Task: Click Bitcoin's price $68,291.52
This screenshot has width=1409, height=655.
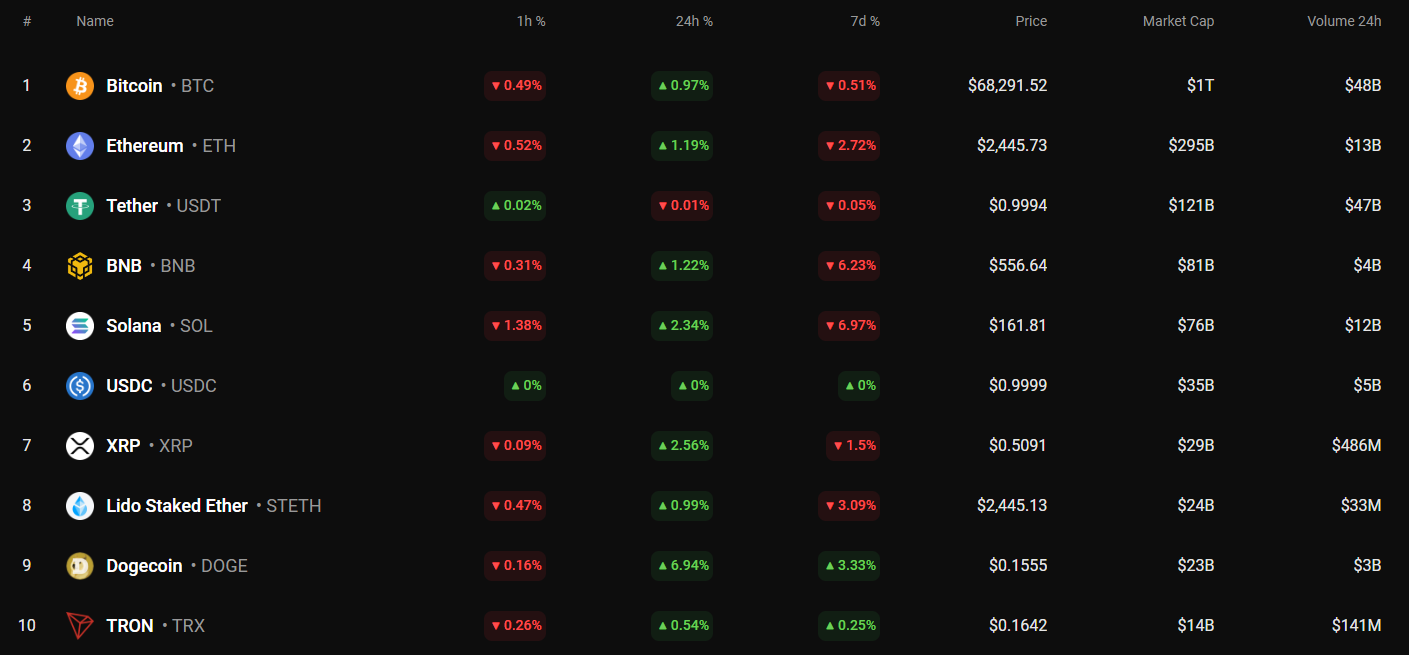Action: (1007, 86)
